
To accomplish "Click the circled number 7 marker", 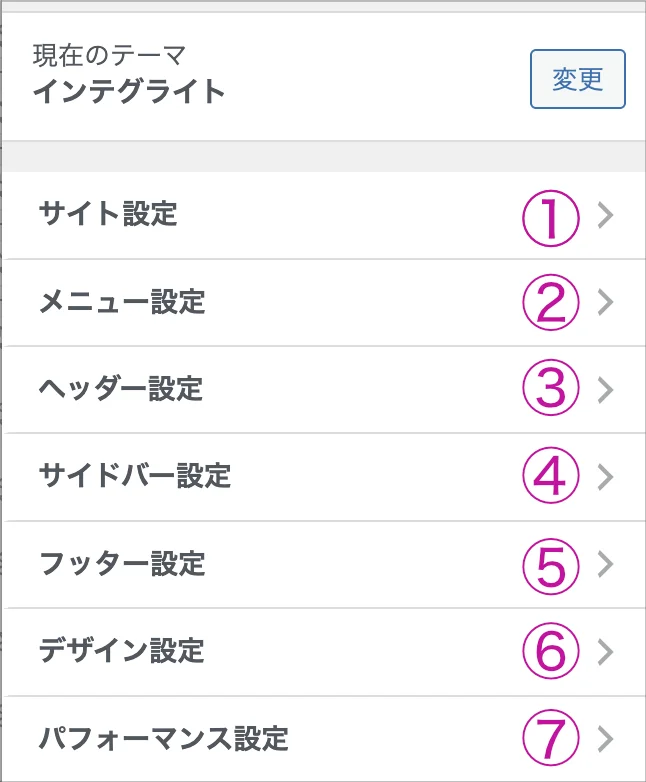I will coord(551,739).
